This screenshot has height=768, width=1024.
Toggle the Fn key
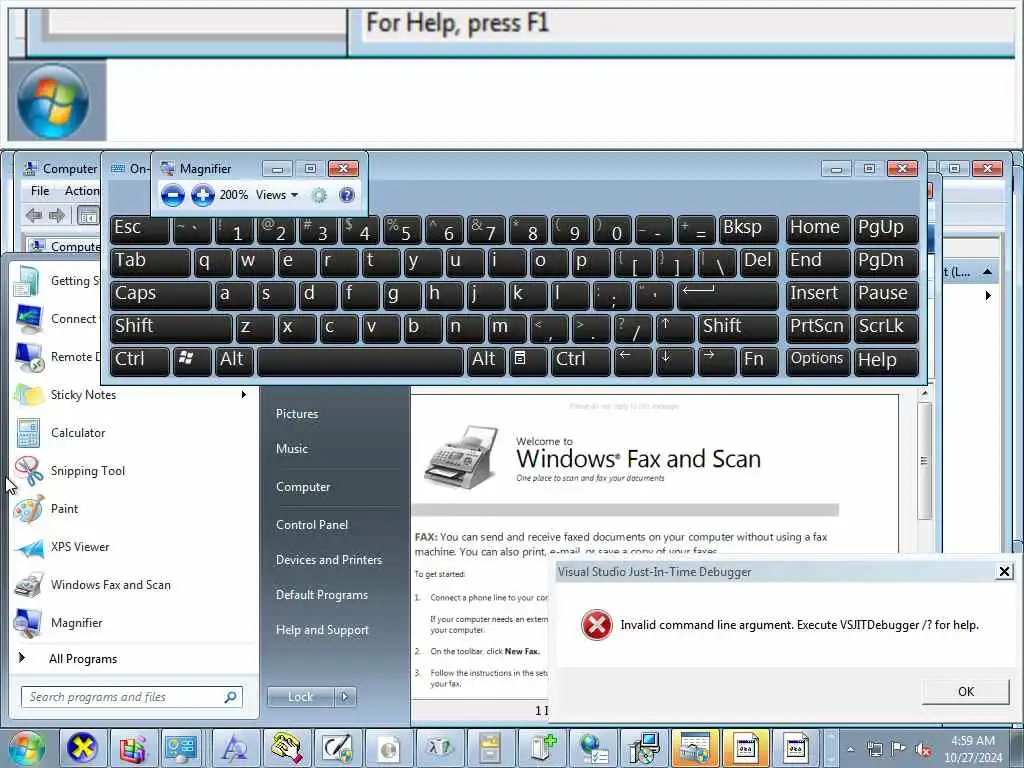[x=759, y=361]
